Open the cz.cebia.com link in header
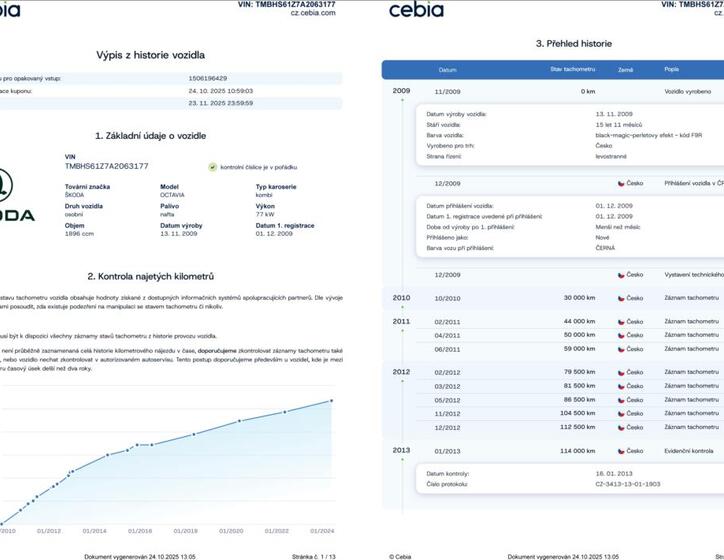 tap(312, 14)
